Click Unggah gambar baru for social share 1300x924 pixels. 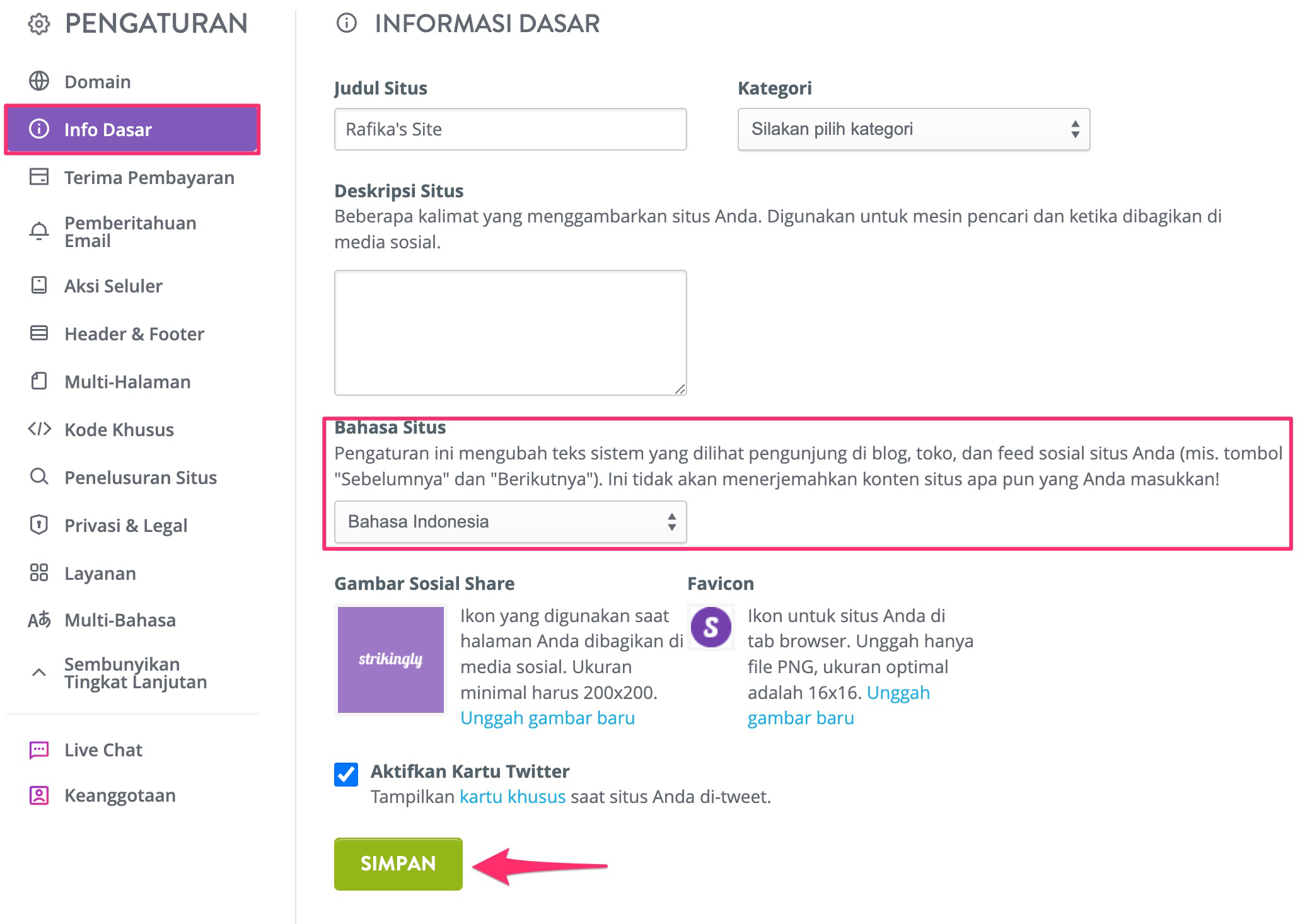point(547,717)
